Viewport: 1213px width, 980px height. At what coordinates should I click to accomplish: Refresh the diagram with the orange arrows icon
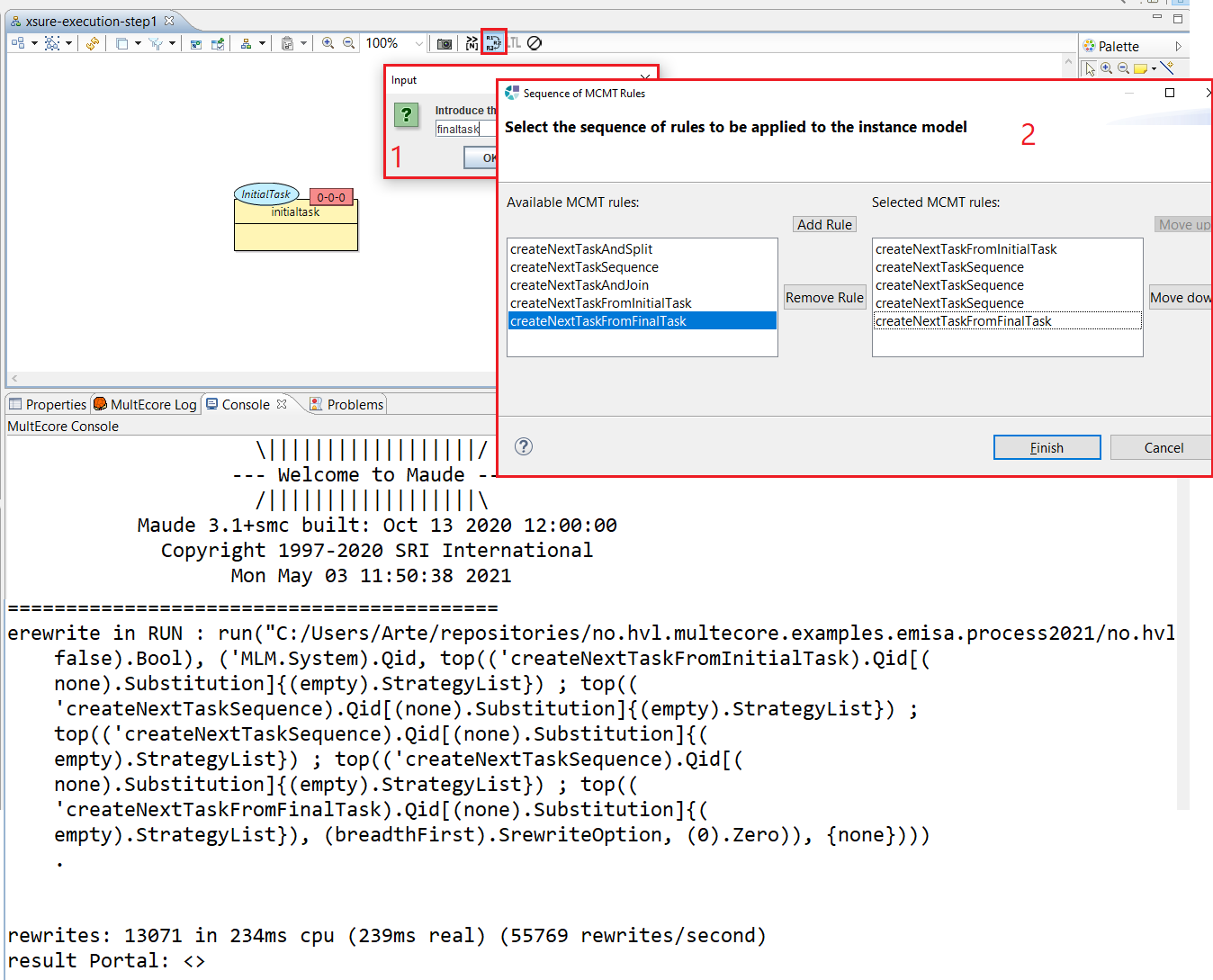[x=93, y=43]
